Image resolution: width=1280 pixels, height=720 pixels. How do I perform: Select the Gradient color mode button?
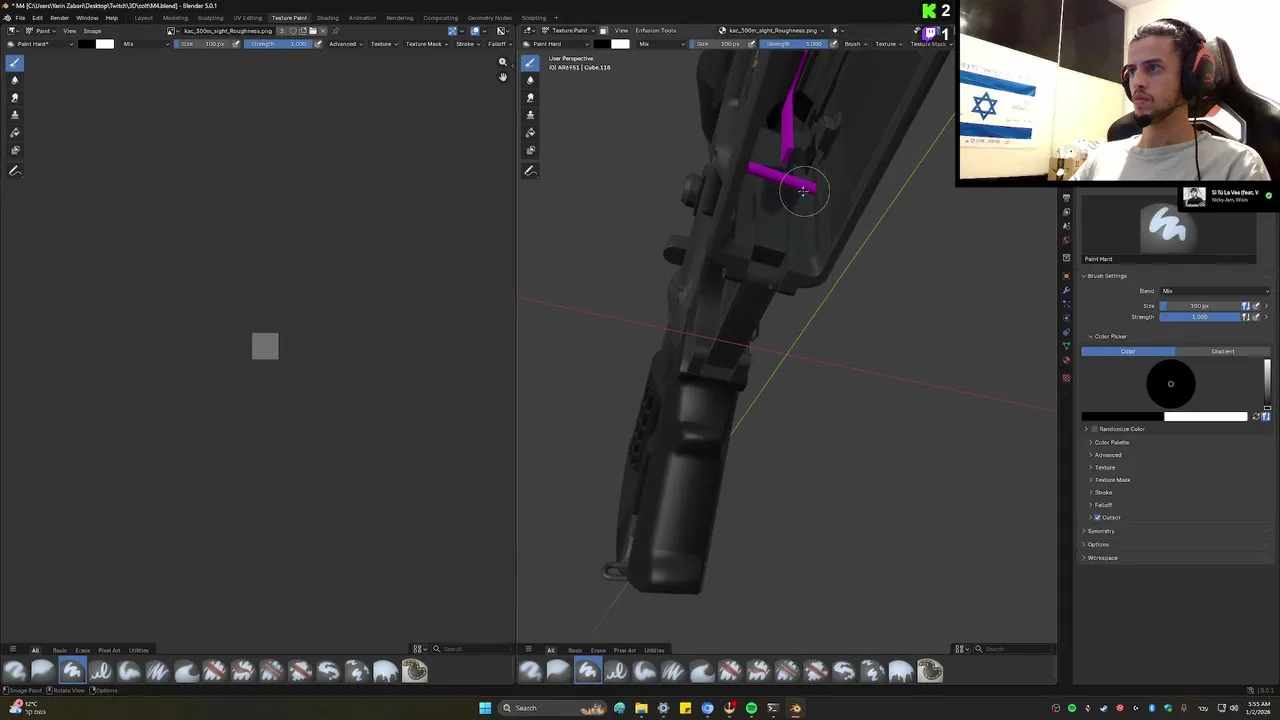click(1223, 351)
